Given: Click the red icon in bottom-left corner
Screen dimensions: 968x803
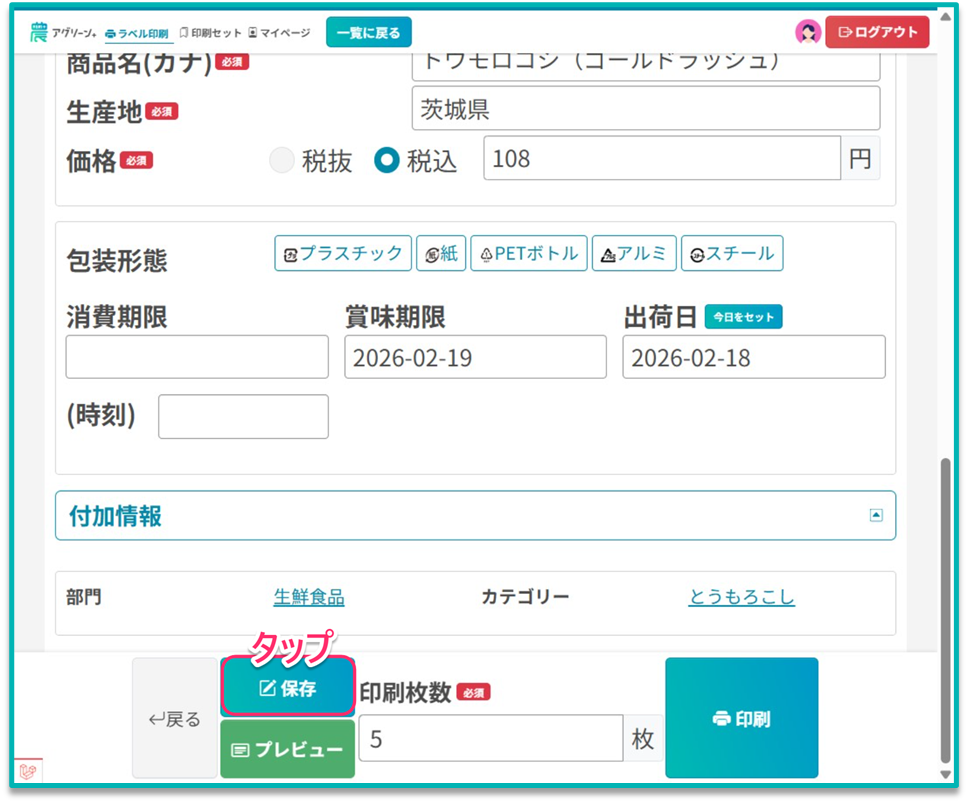Looking at the screenshot, I should 28,771.
